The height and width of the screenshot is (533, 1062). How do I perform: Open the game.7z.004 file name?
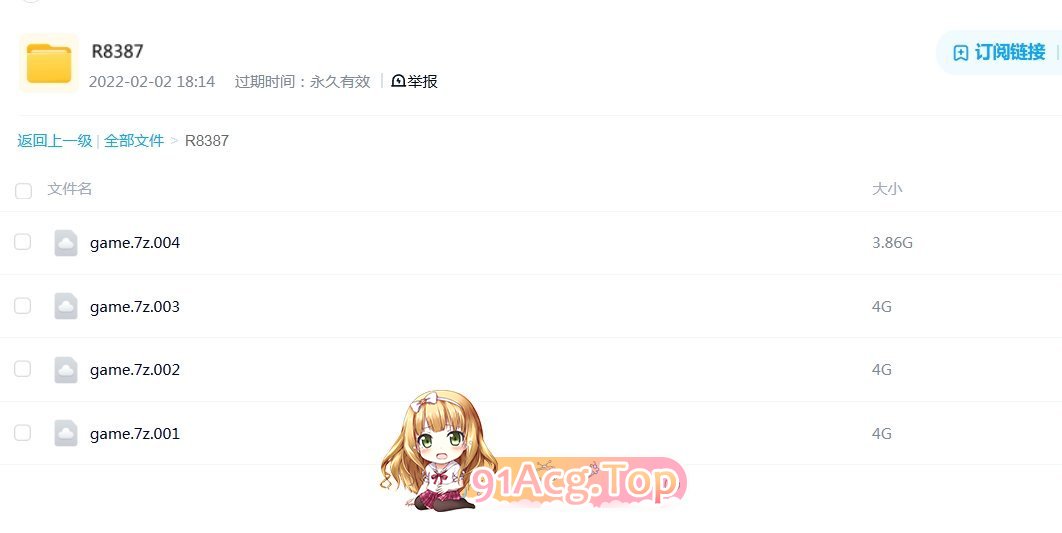(135, 242)
